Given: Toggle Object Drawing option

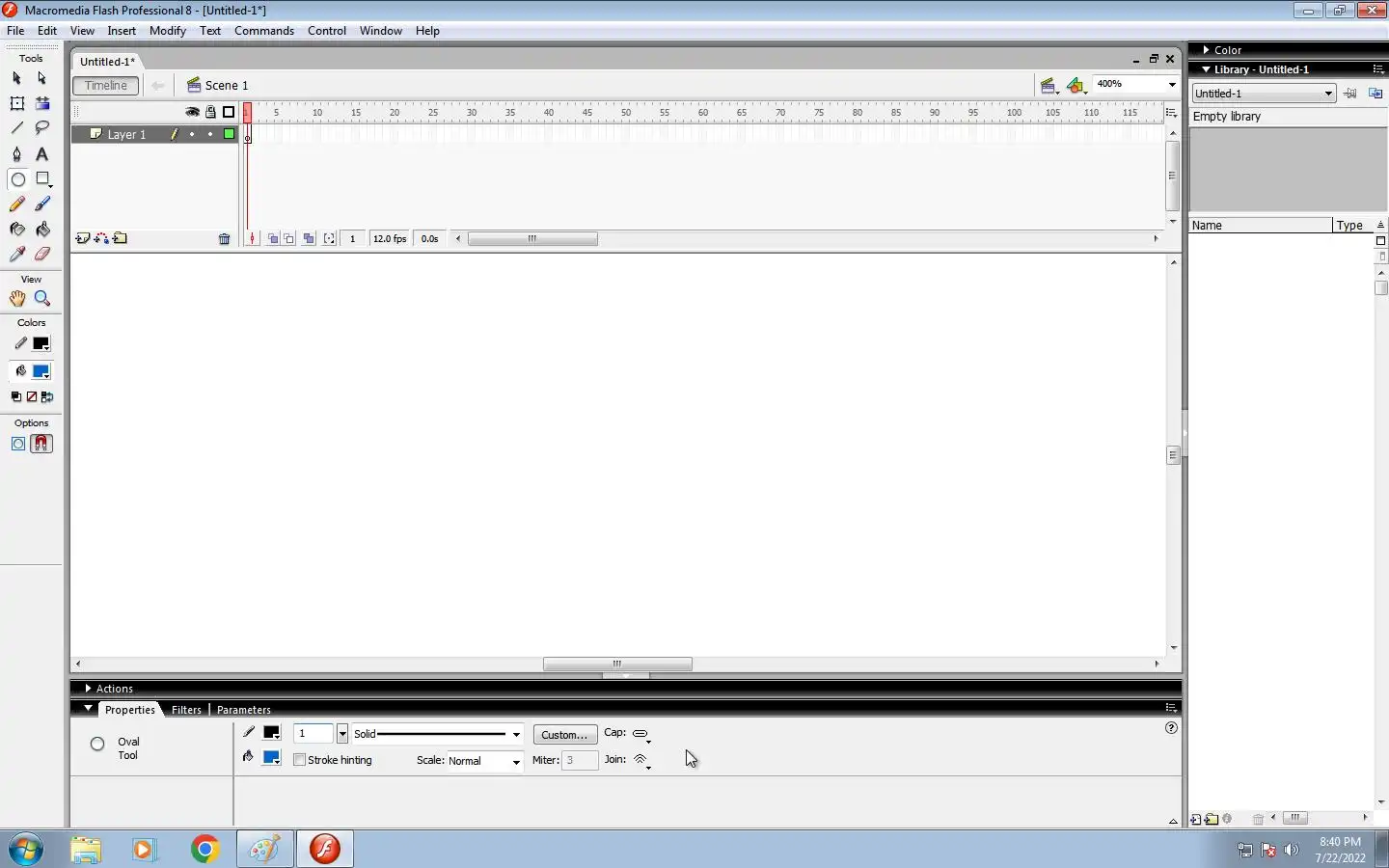Looking at the screenshot, I should [17, 444].
